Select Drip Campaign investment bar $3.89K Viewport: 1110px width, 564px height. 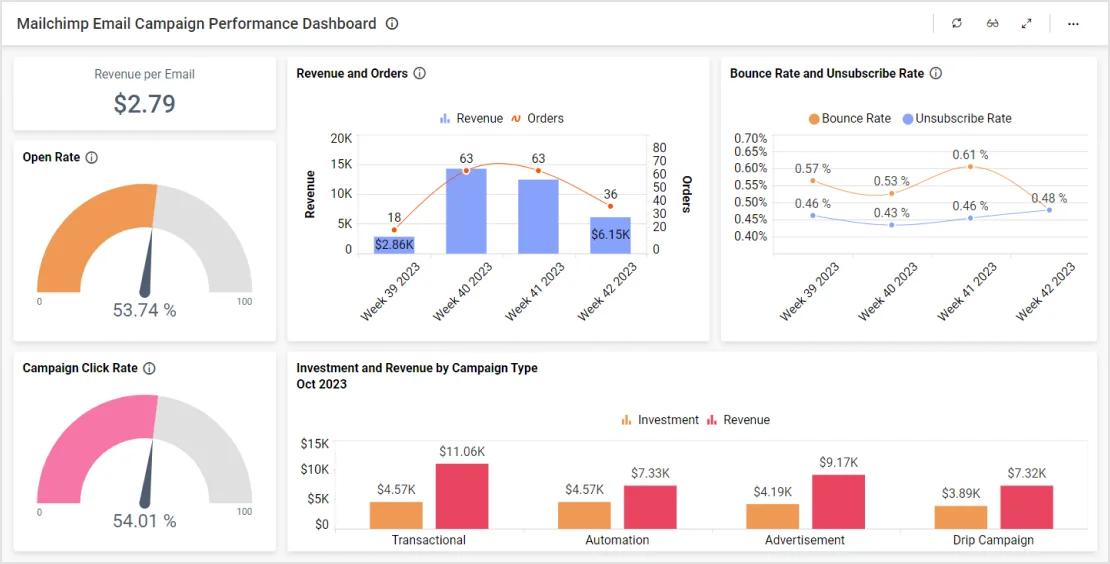(961, 517)
